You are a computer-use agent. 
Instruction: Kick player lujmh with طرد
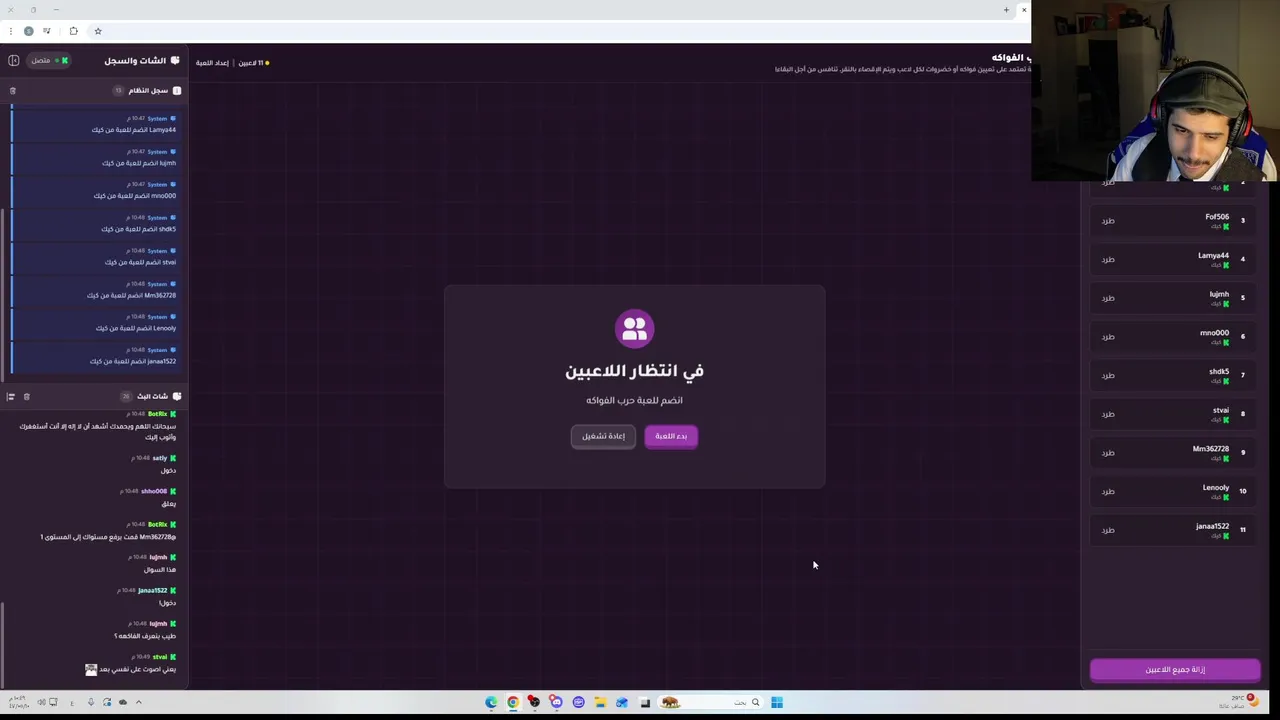pos(1108,298)
